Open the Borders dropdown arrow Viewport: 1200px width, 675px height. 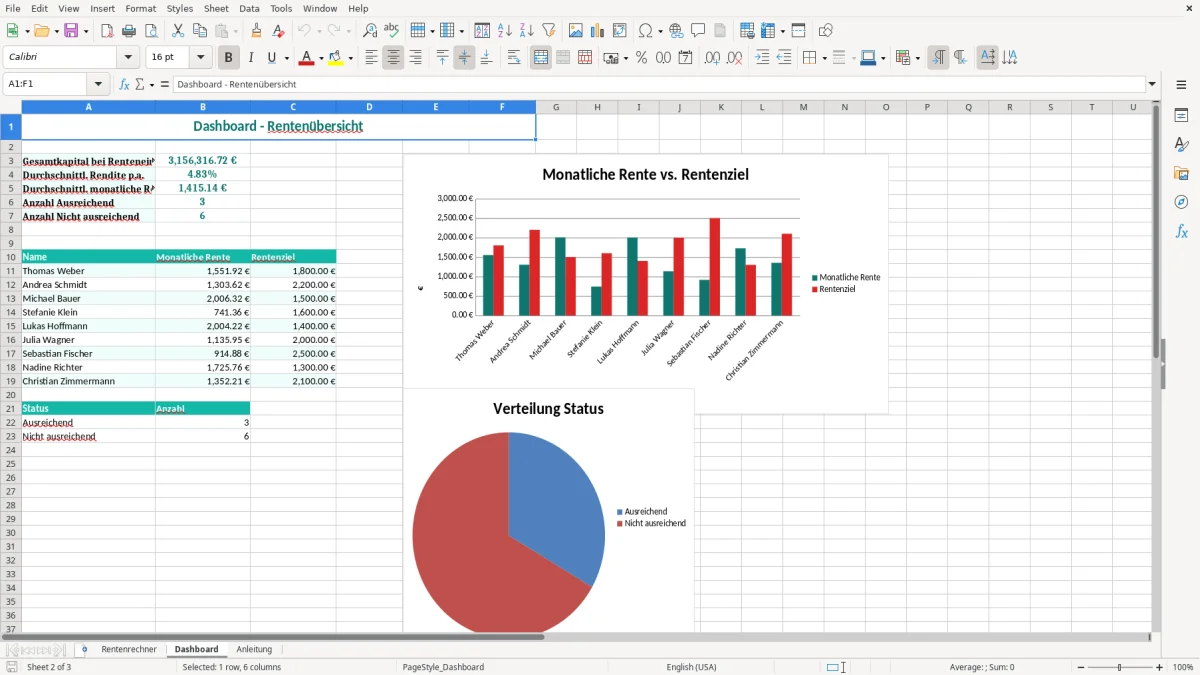[x=824, y=58]
